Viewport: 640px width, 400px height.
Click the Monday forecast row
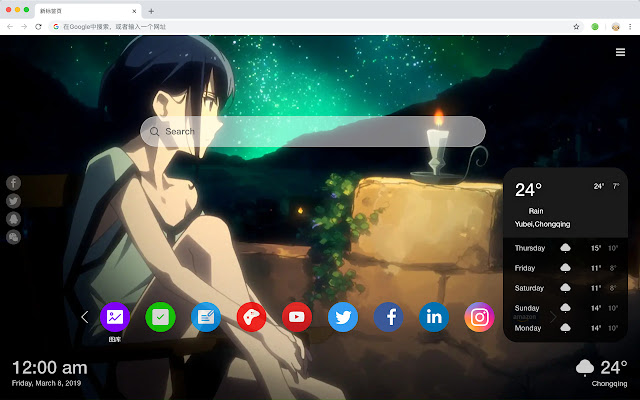(x=565, y=328)
